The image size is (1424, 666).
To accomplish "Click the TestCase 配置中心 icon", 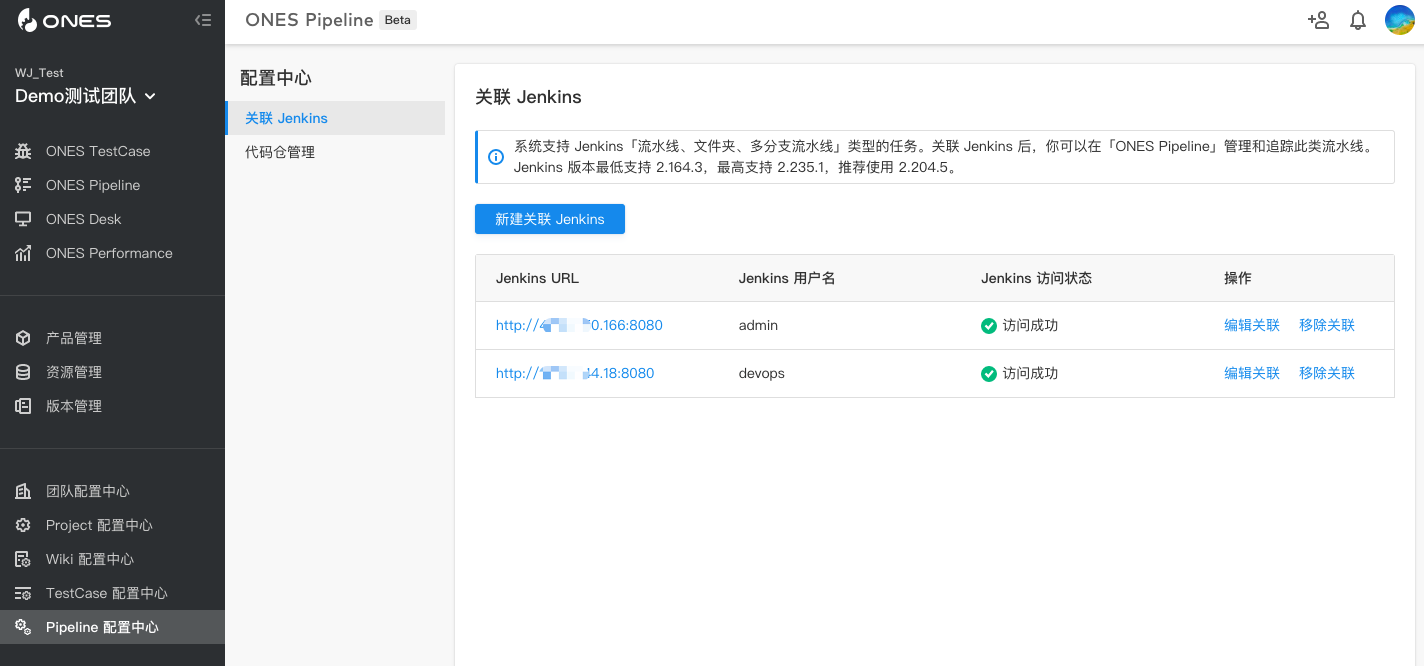I will click(x=23, y=593).
